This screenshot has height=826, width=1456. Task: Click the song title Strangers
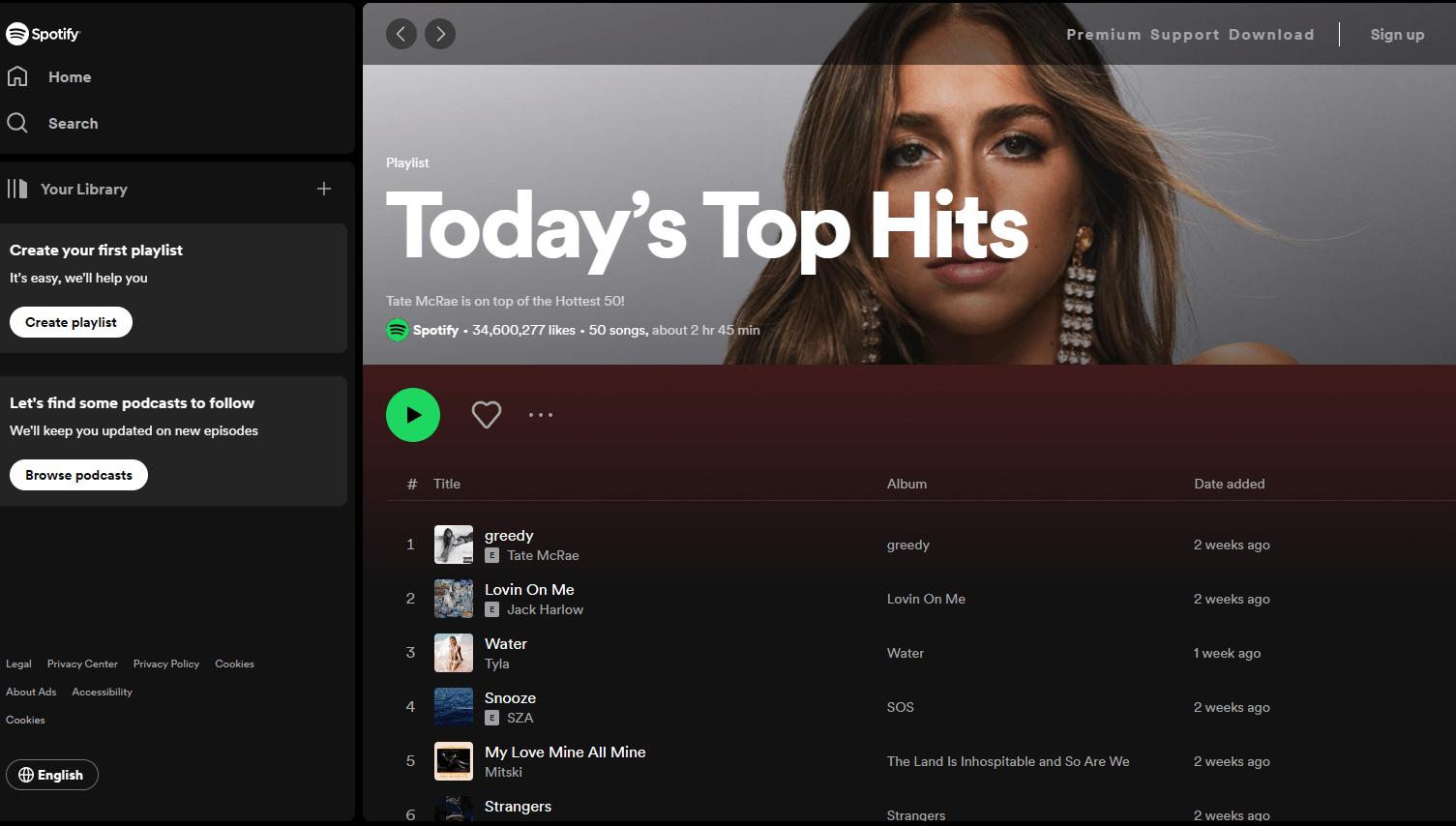pos(518,806)
